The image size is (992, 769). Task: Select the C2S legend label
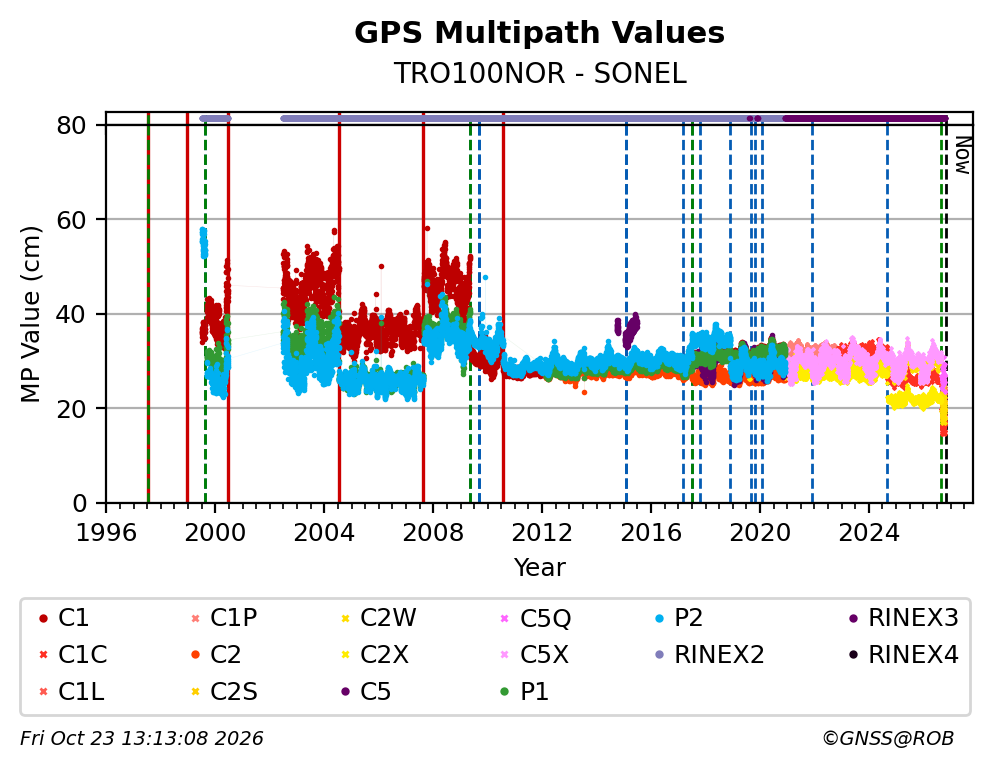233,692
